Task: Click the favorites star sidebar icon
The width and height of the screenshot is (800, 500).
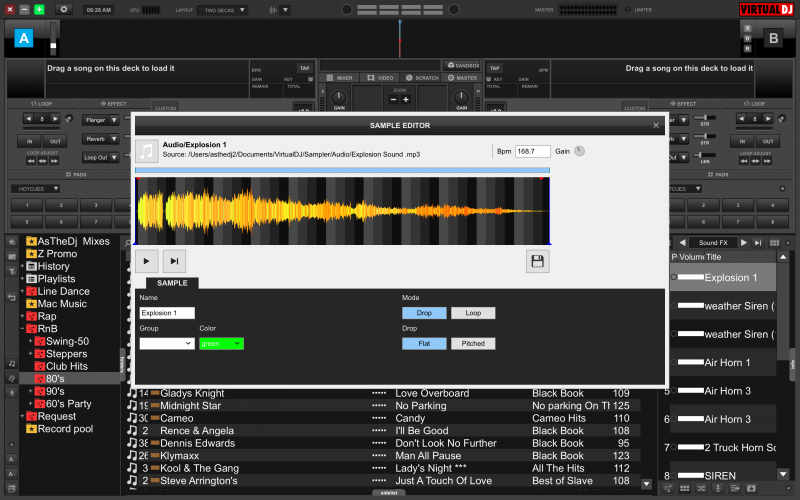Action: (x=11, y=241)
